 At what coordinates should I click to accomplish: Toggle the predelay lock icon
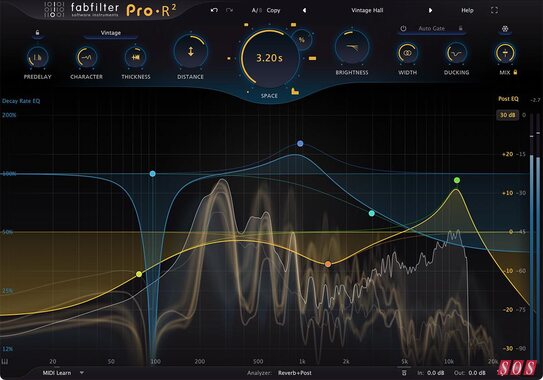37,33
